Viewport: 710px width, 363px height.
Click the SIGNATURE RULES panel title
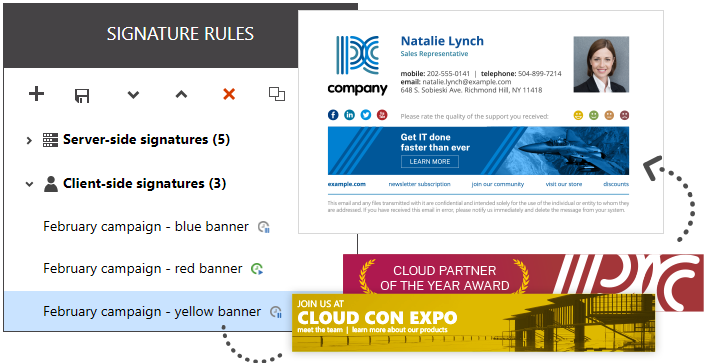(x=180, y=34)
